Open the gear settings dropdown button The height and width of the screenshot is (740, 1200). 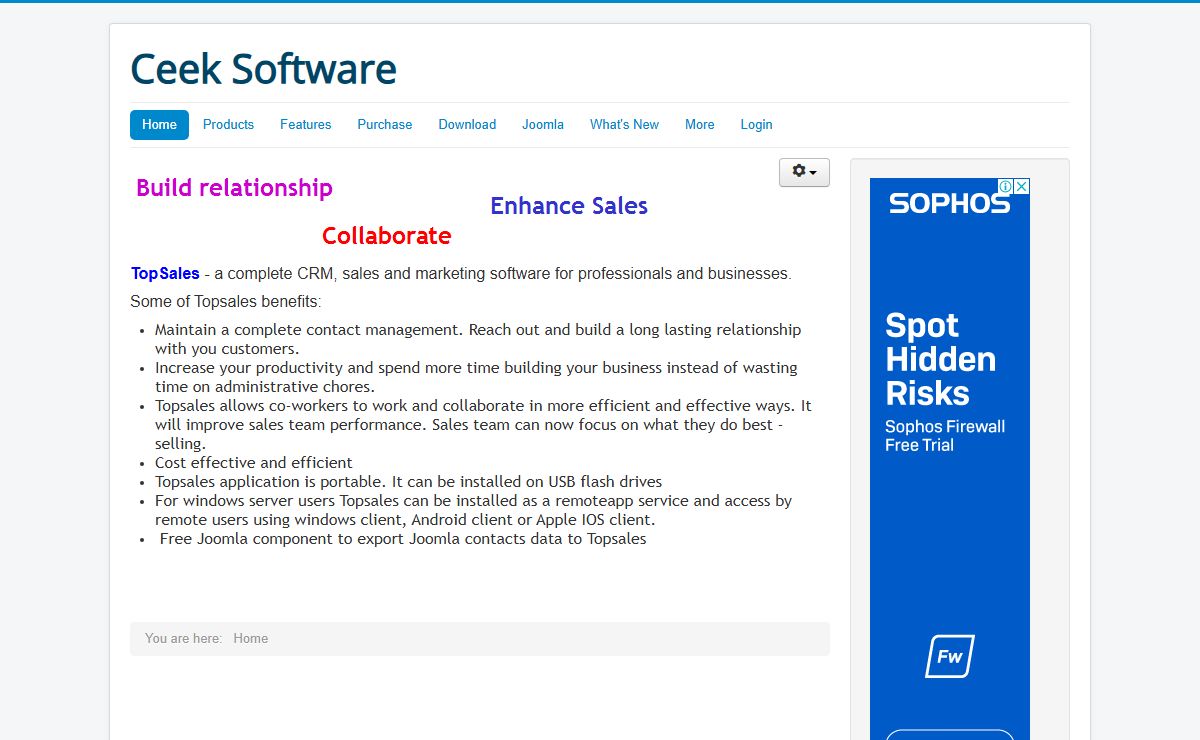click(x=804, y=172)
